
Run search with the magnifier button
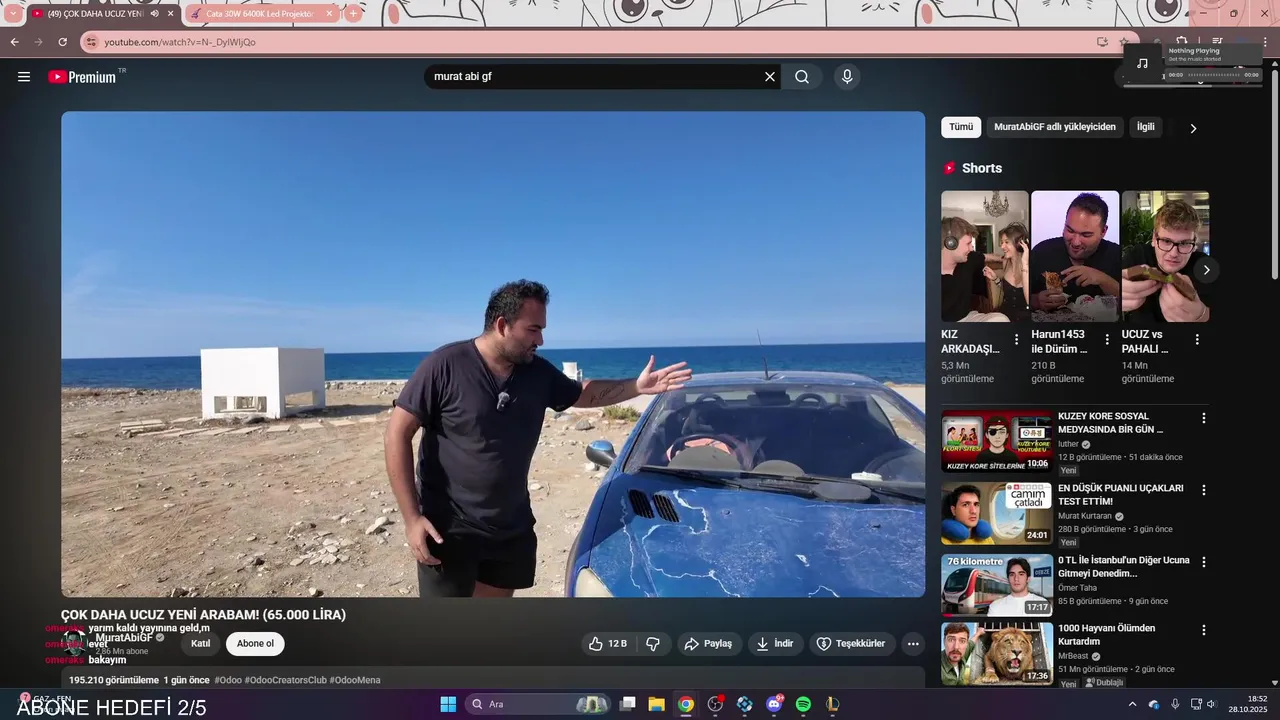[802, 77]
